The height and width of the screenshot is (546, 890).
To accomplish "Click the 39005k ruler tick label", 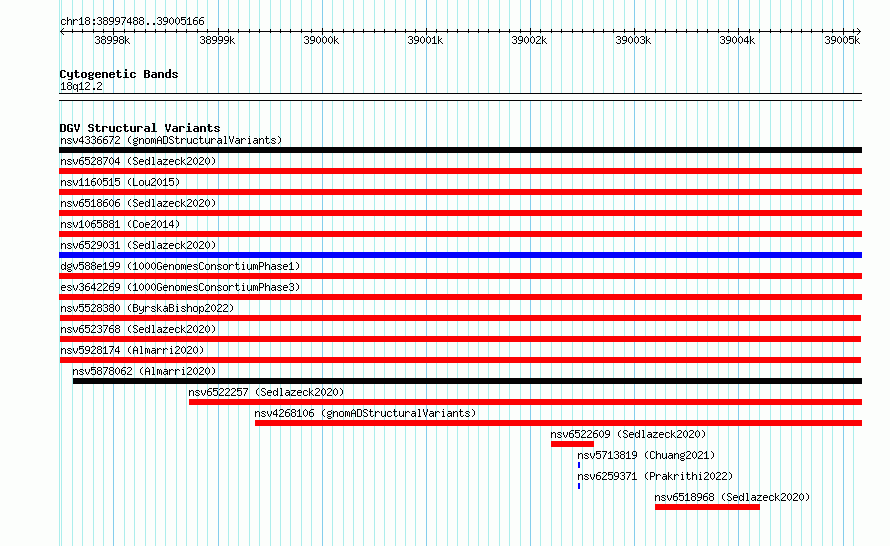I will (842, 40).
